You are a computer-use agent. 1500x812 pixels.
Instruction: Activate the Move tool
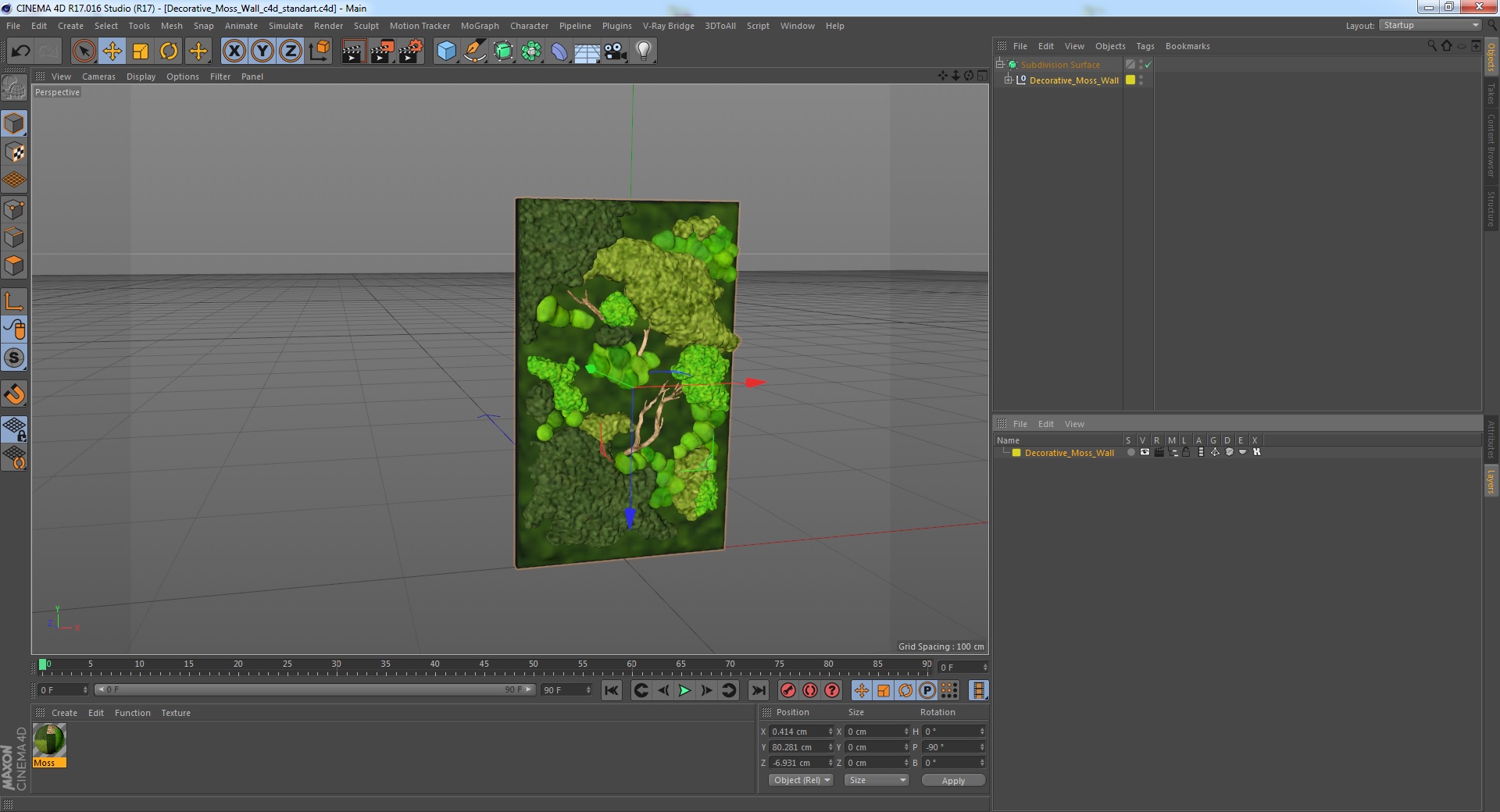(x=112, y=52)
